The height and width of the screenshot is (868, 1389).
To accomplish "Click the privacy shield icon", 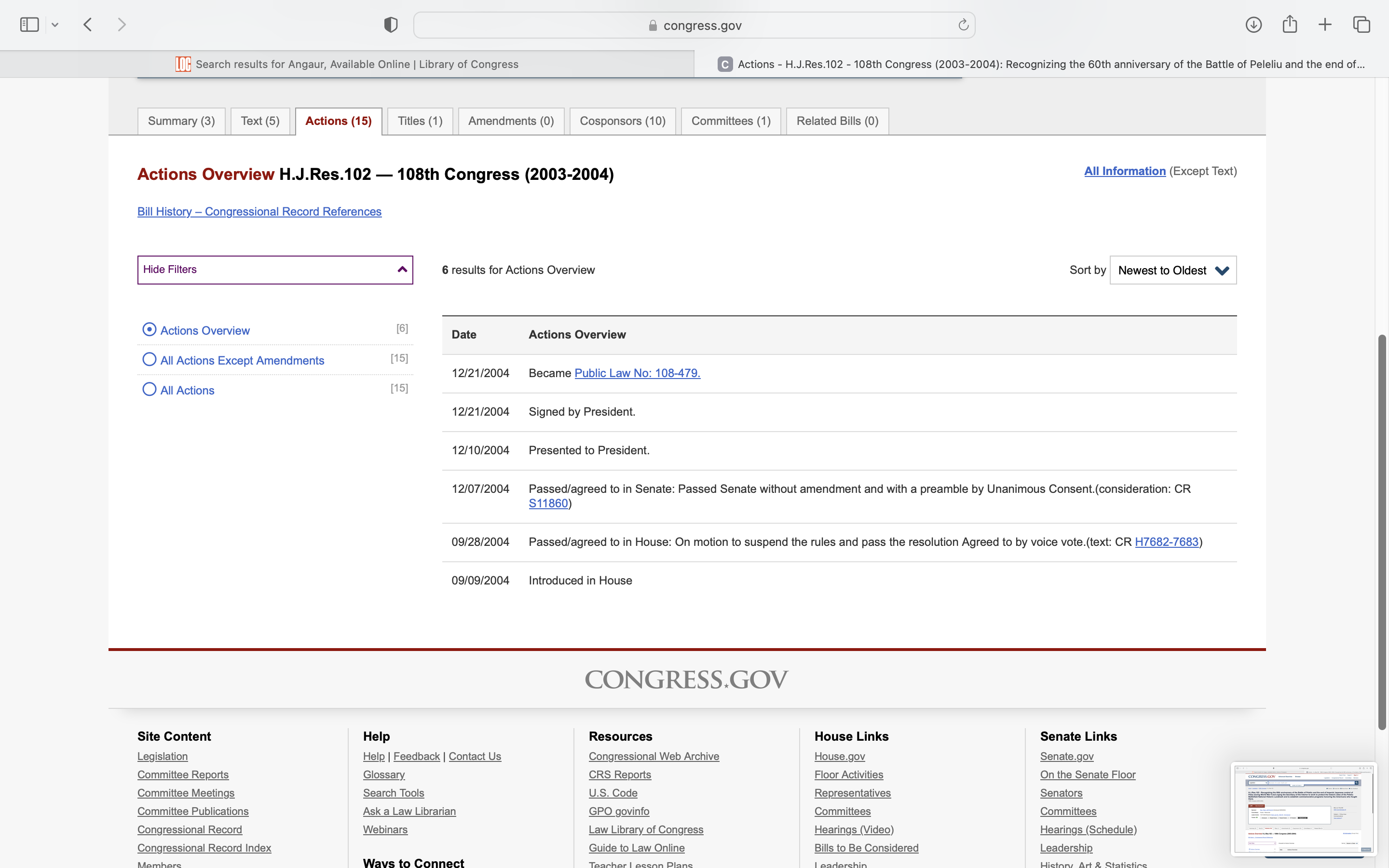I will pos(390,25).
